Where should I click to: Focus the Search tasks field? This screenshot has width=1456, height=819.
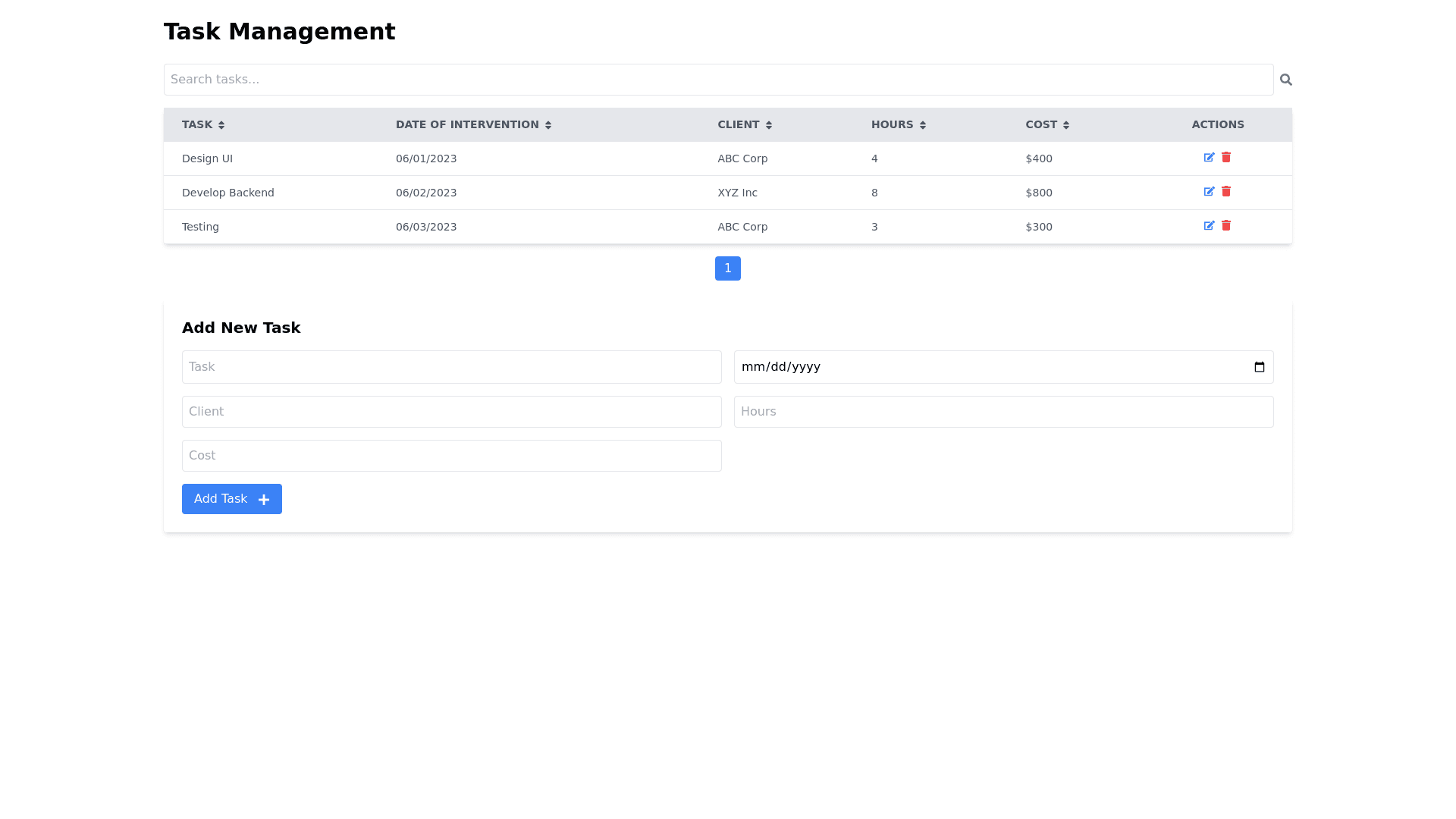coord(718,80)
